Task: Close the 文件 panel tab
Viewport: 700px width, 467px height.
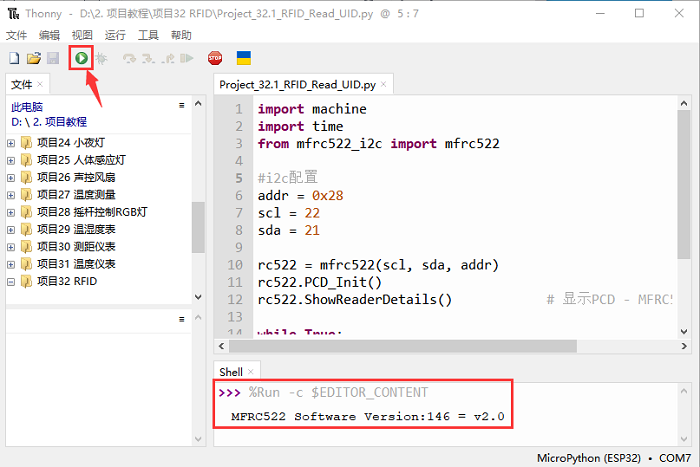Action: pyautogui.click(x=40, y=85)
